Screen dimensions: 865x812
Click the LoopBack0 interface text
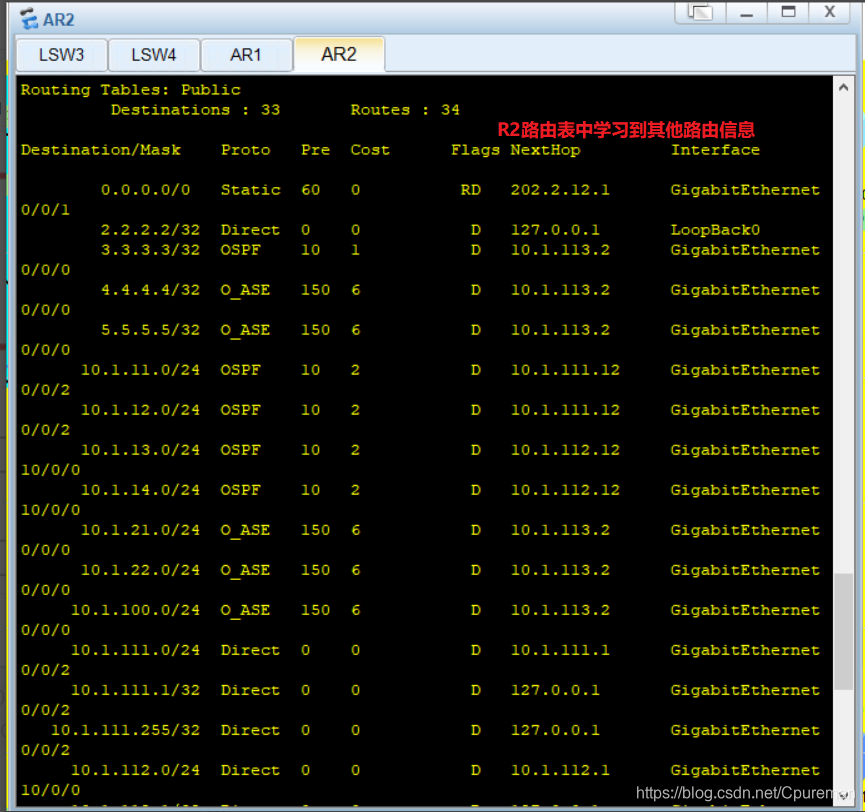coord(716,229)
